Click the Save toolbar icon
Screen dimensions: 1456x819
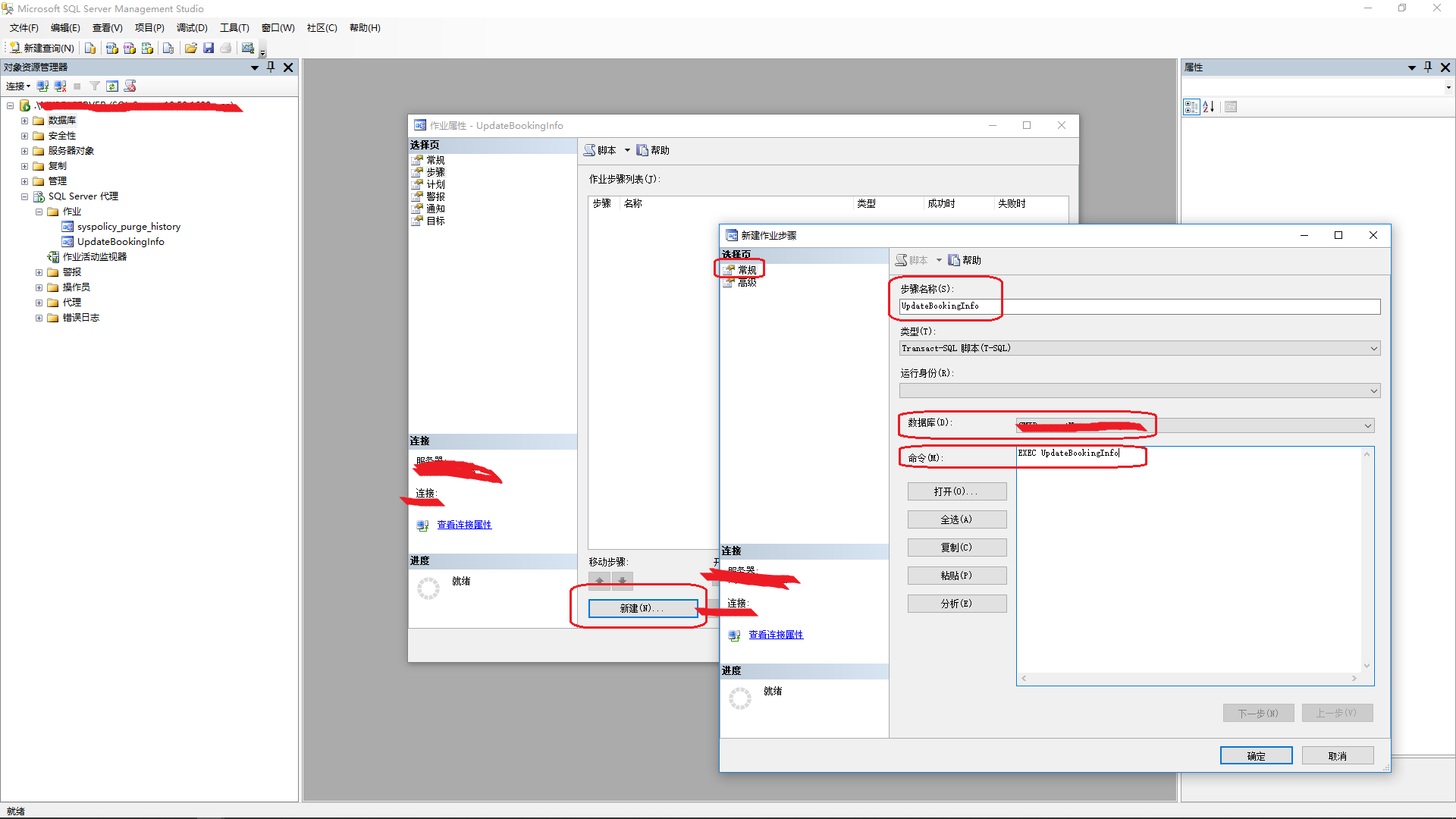tap(209, 48)
